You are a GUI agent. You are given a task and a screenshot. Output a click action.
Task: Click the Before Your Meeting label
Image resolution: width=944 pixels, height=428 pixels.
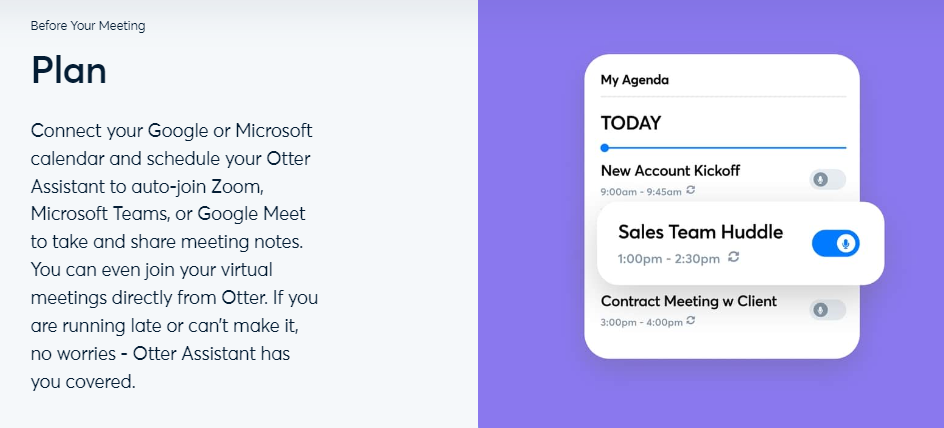pos(88,26)
